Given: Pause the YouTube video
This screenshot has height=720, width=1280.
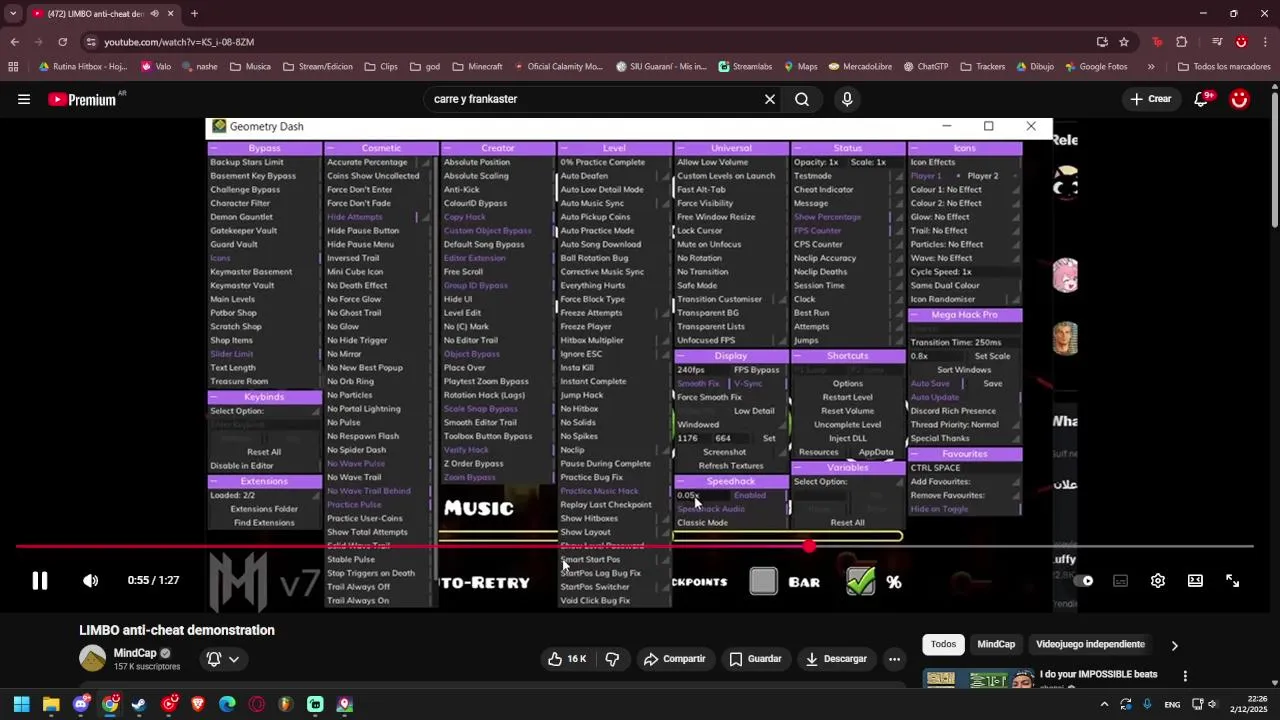Looking at the screenshot, I should tap(40, 581).
